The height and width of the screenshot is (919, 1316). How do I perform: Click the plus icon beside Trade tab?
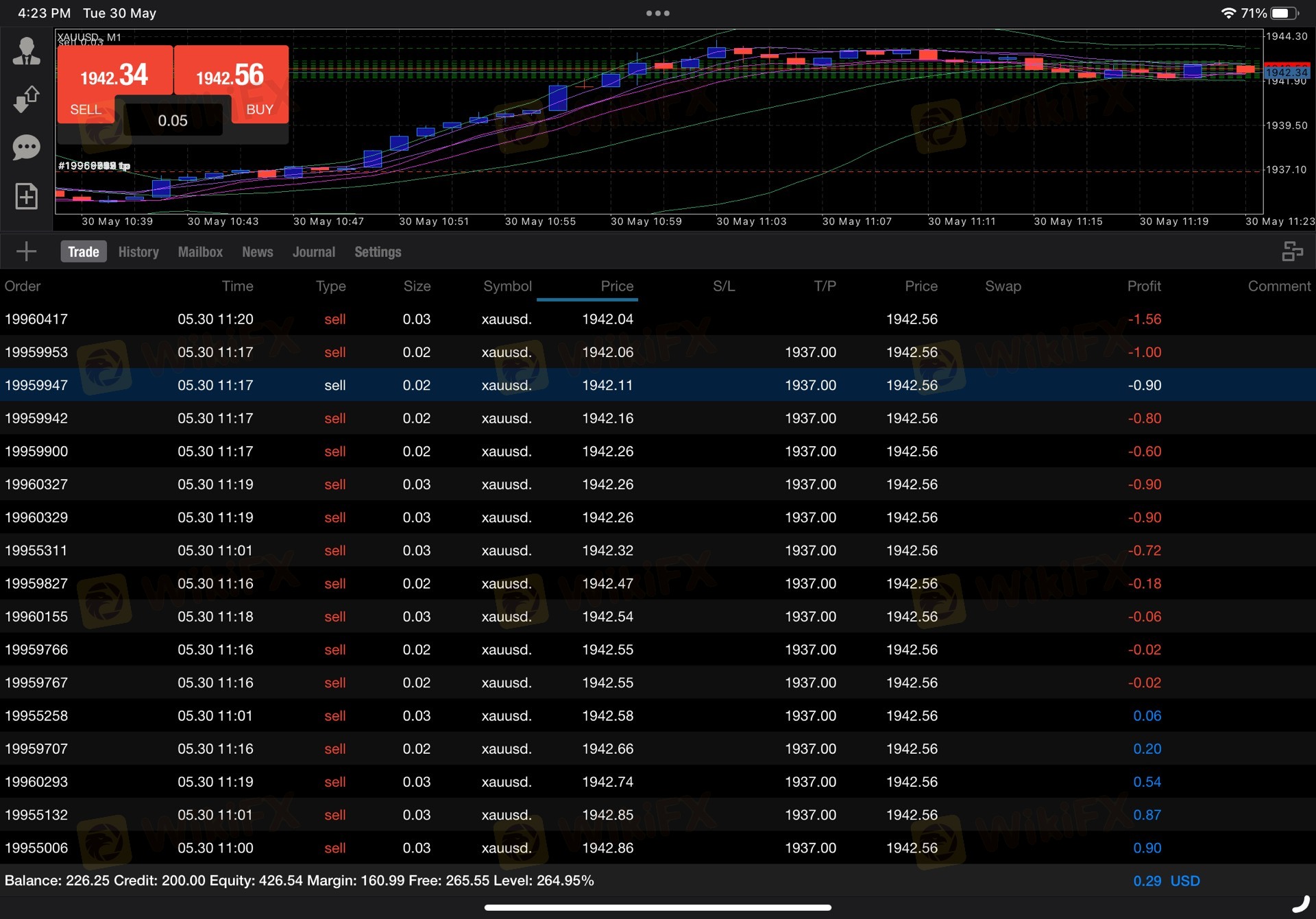click(26, 252)
